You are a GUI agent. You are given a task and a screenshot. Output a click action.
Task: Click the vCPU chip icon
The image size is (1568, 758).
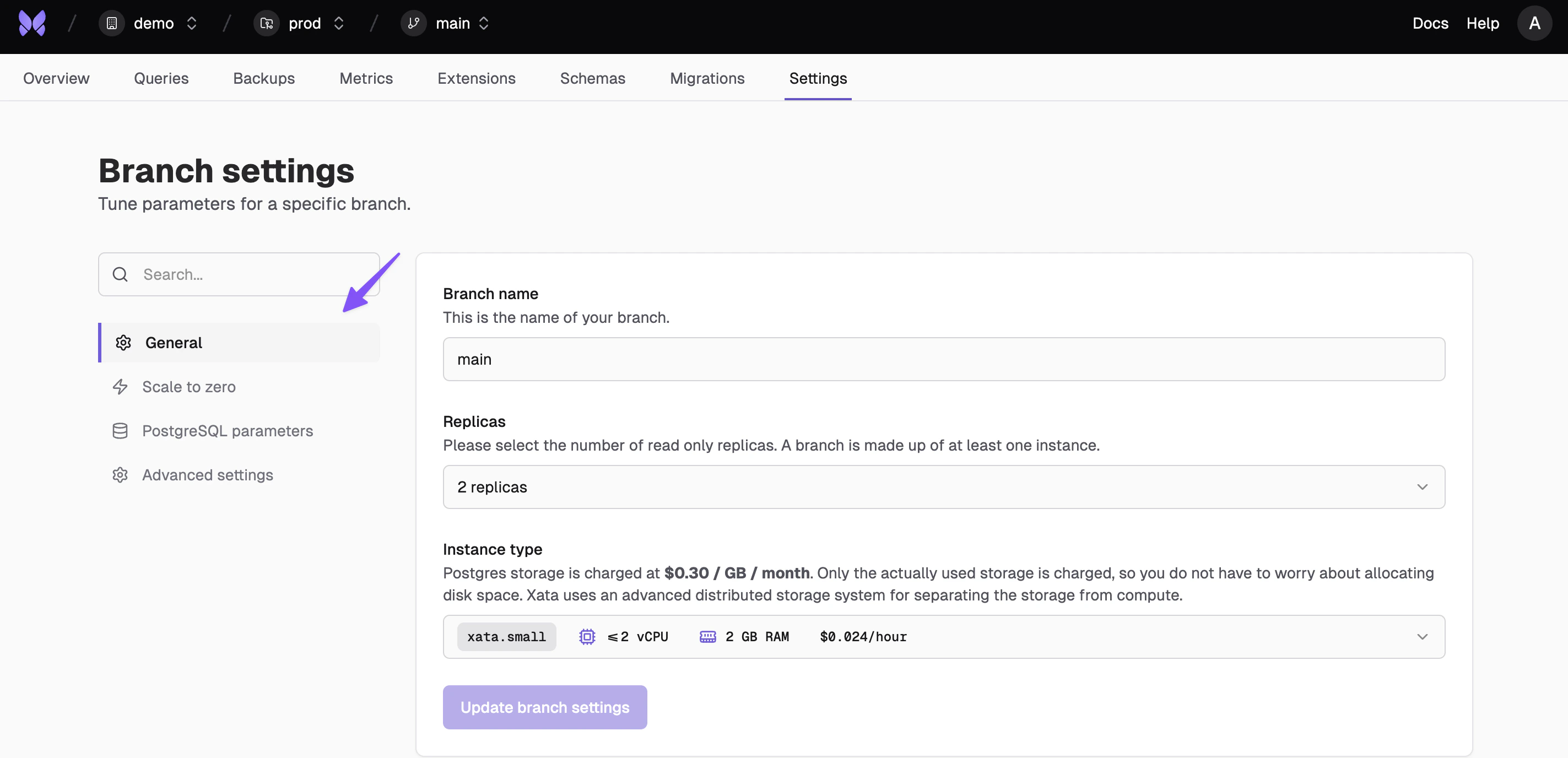click(586, 636)
